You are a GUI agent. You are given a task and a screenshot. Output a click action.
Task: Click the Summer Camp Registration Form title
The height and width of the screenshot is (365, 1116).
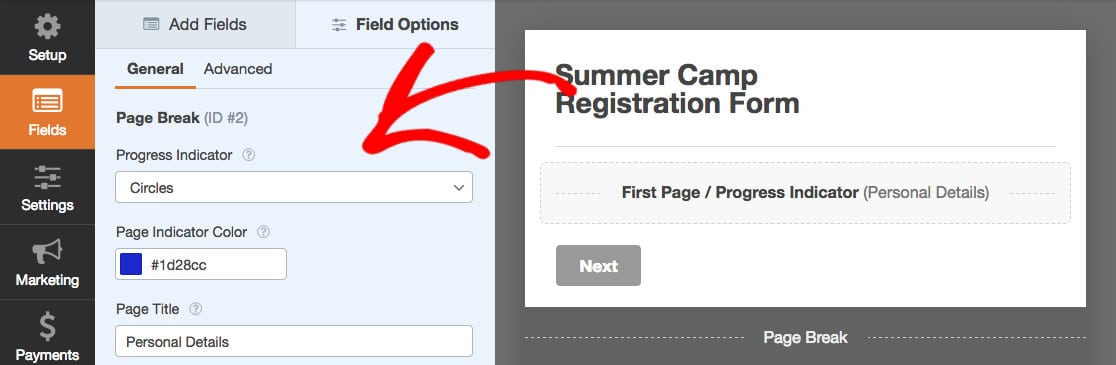pos(677,89)
